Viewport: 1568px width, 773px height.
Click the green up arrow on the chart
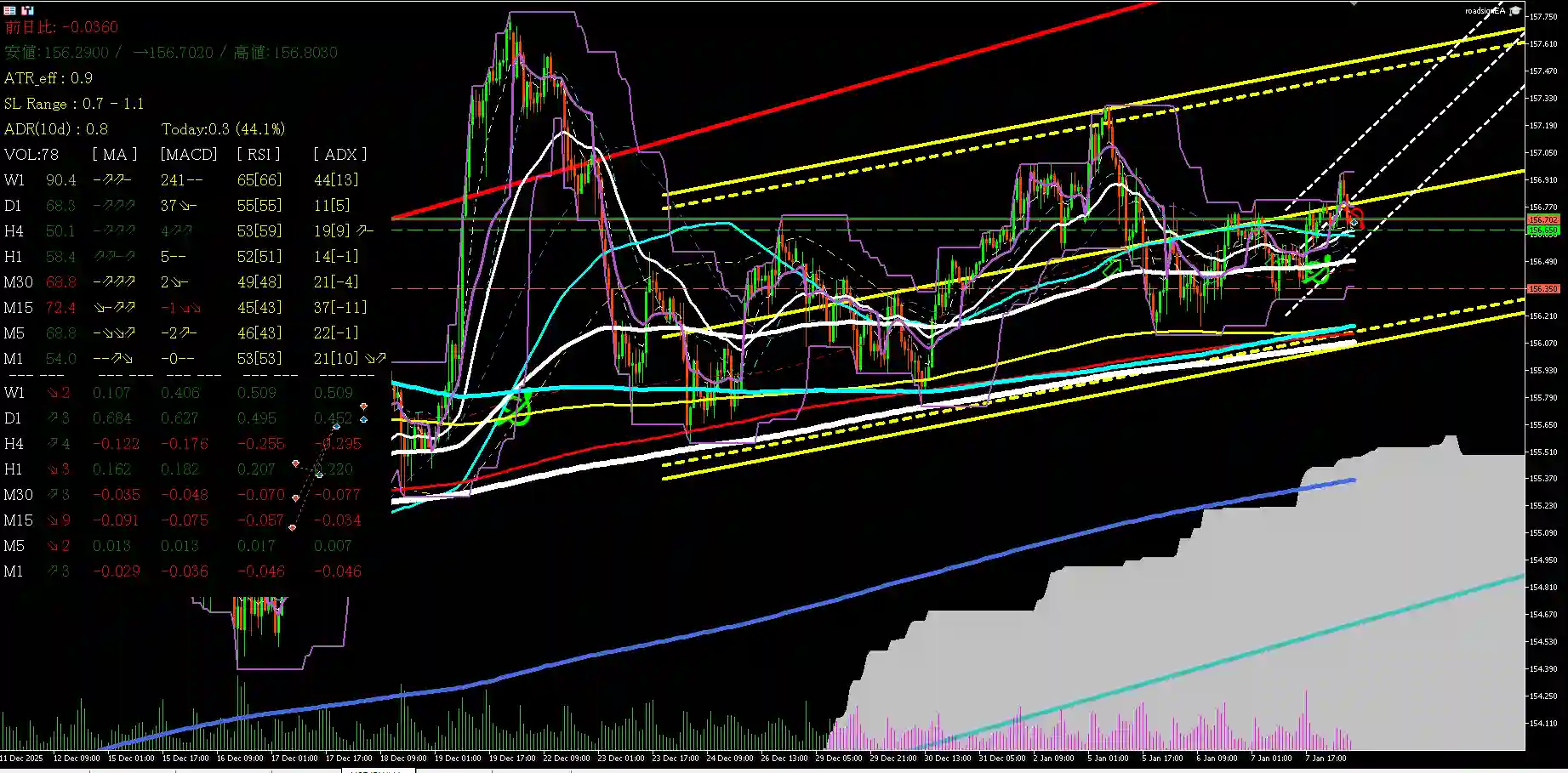[1111, 267]
